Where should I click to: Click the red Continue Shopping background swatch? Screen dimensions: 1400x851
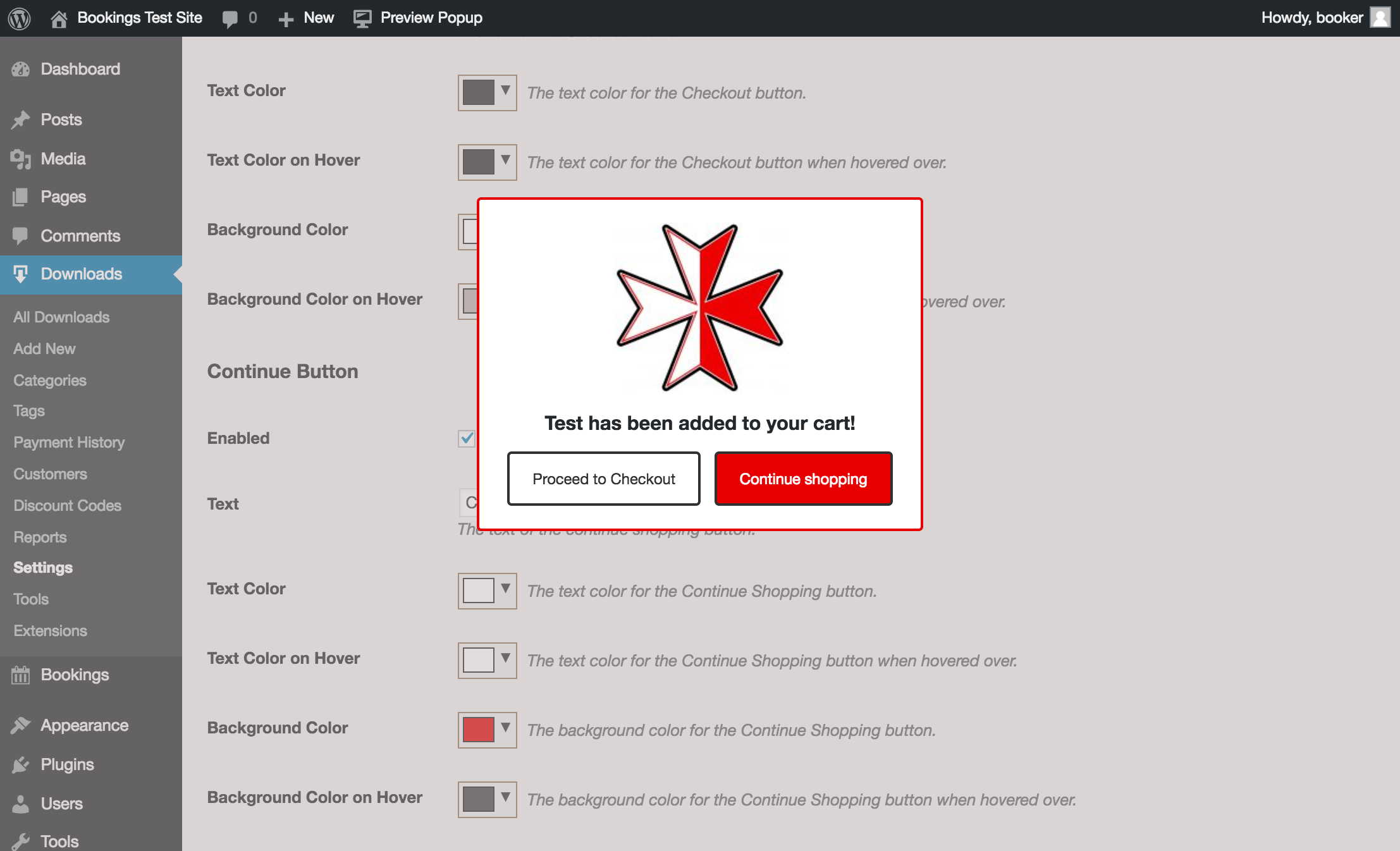pyautogui.click(x=478, y=730)
